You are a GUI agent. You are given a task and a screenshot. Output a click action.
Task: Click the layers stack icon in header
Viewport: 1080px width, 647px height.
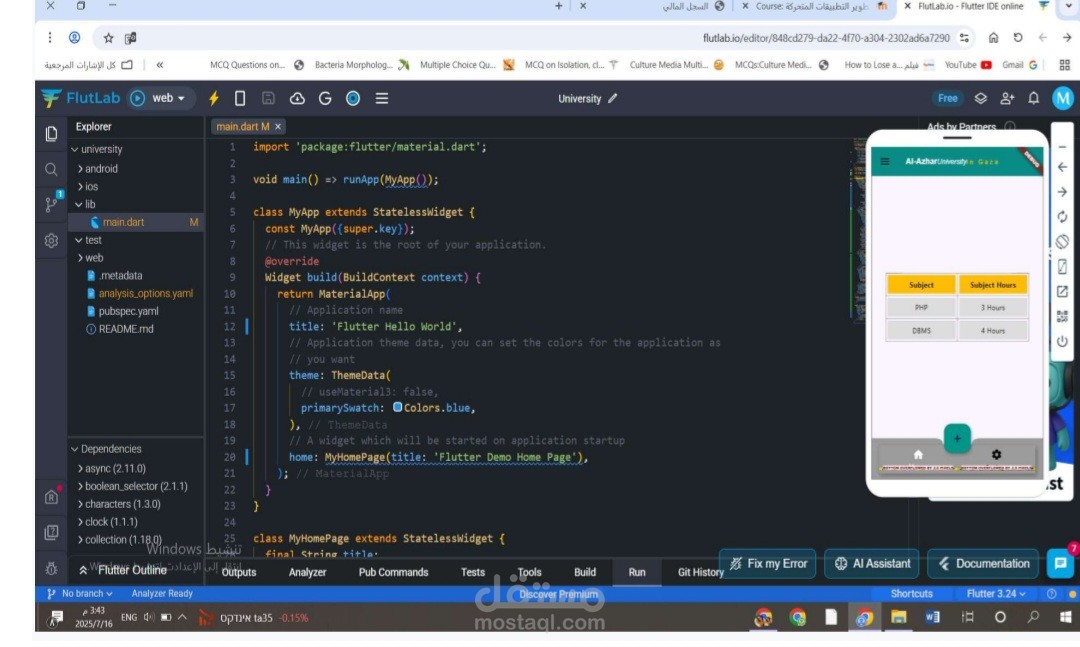click(x=980, y=99)
